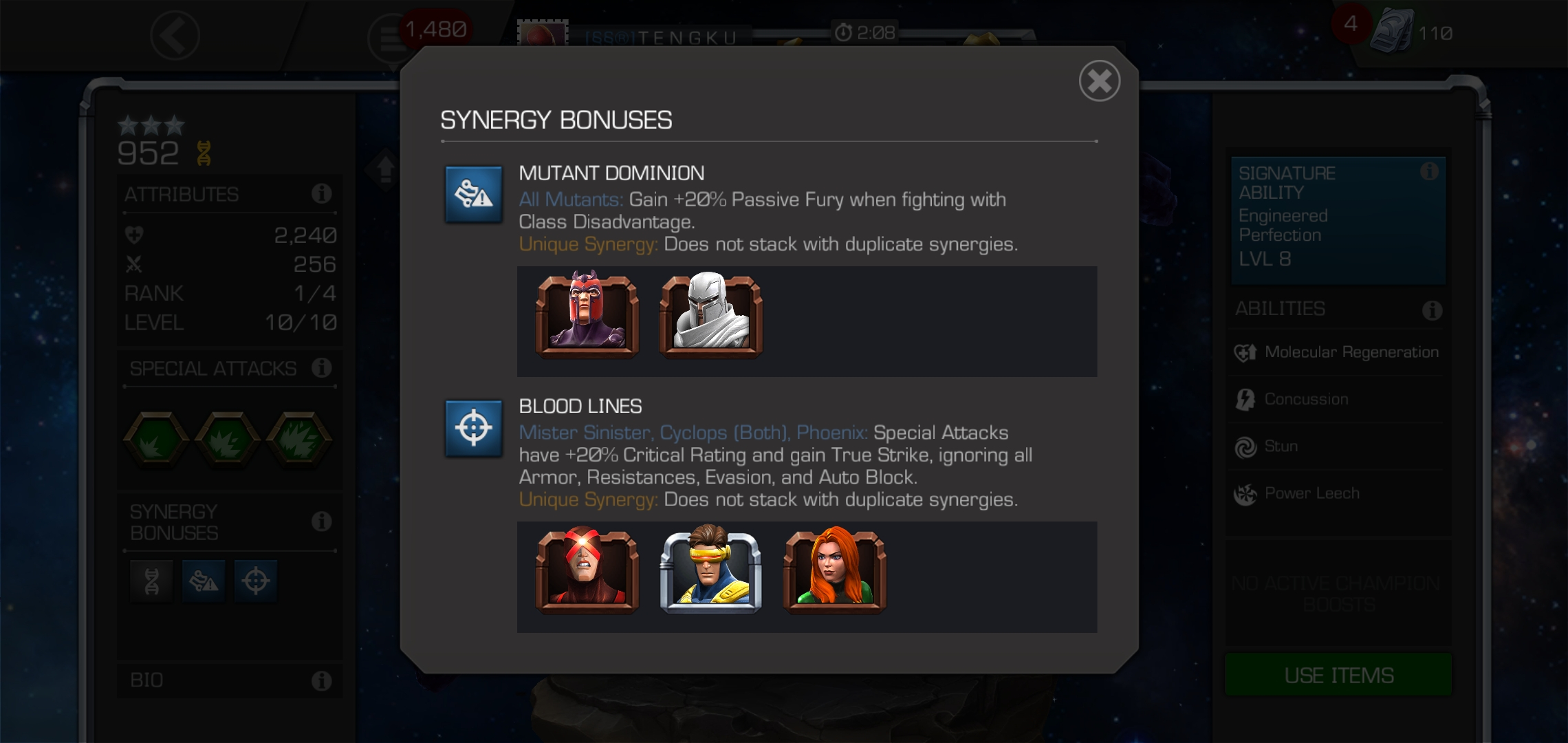Select the white Magneto champion portrait
This screenshot has height=743, width=1568.
coord(710,314)
